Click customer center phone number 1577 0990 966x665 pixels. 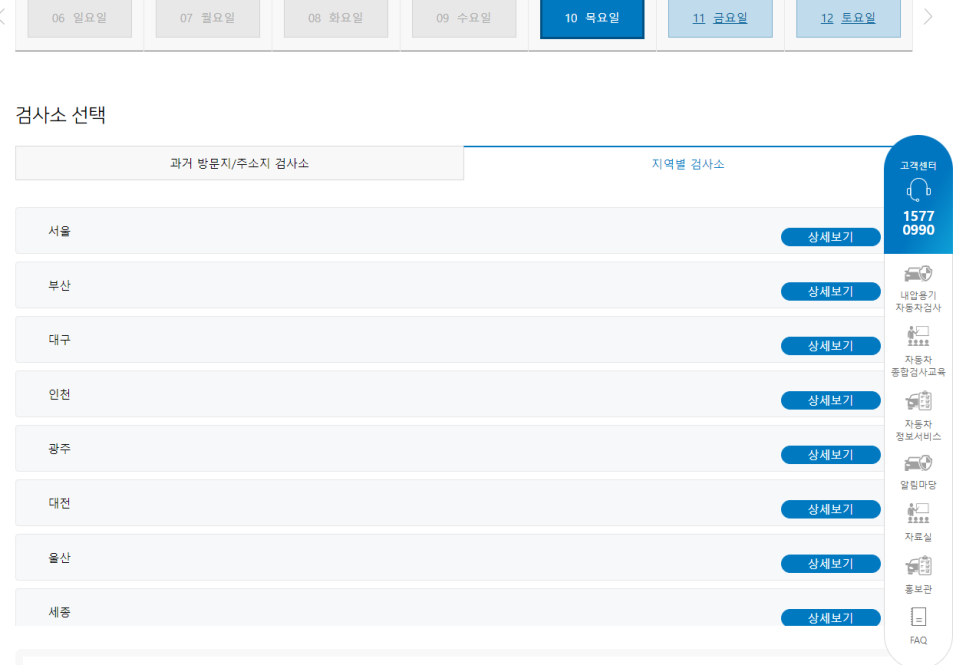[x=919, y=223]
